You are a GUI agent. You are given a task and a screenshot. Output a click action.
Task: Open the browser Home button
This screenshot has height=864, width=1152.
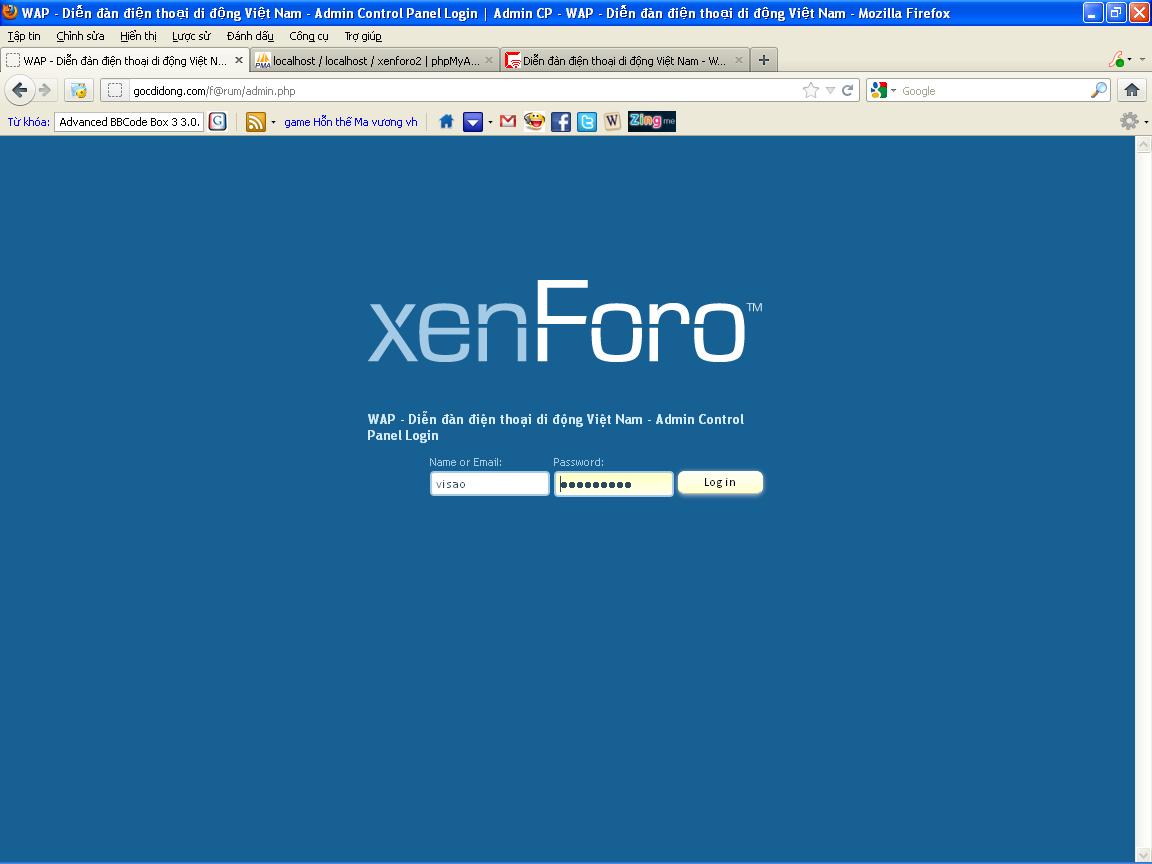click(x=1131, y=90)
